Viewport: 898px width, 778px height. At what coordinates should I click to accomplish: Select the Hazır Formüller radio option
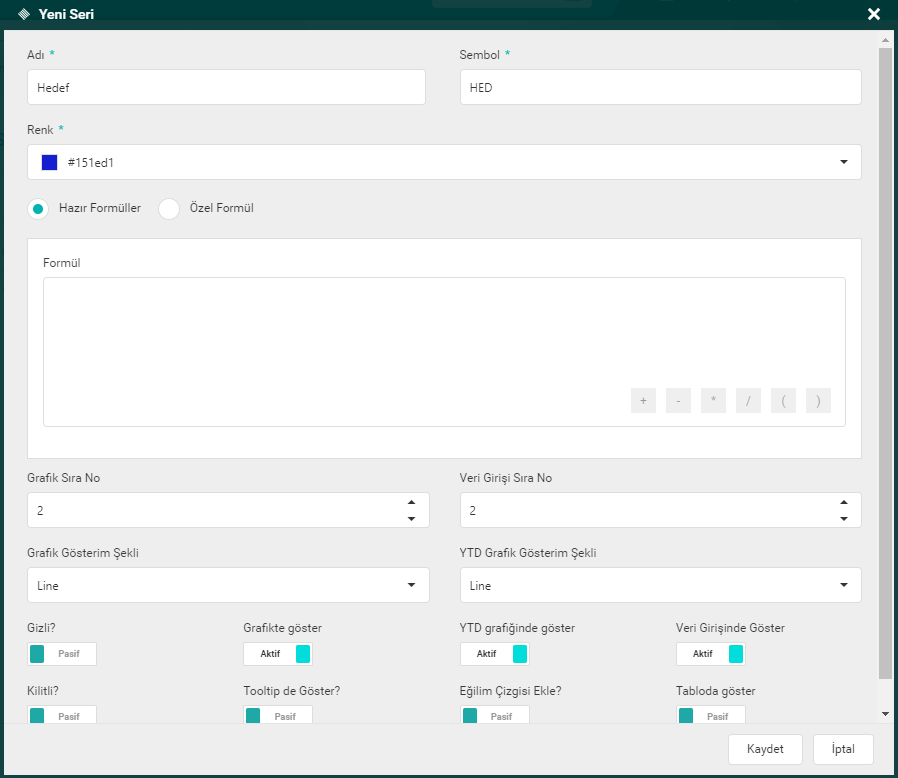38,209
